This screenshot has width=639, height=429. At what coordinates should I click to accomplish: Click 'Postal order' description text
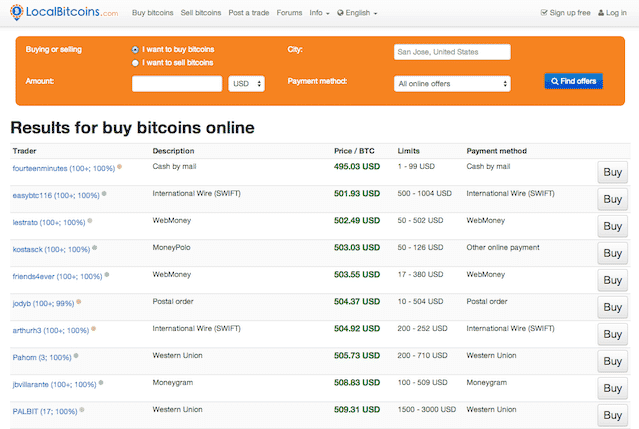(173, 302)
